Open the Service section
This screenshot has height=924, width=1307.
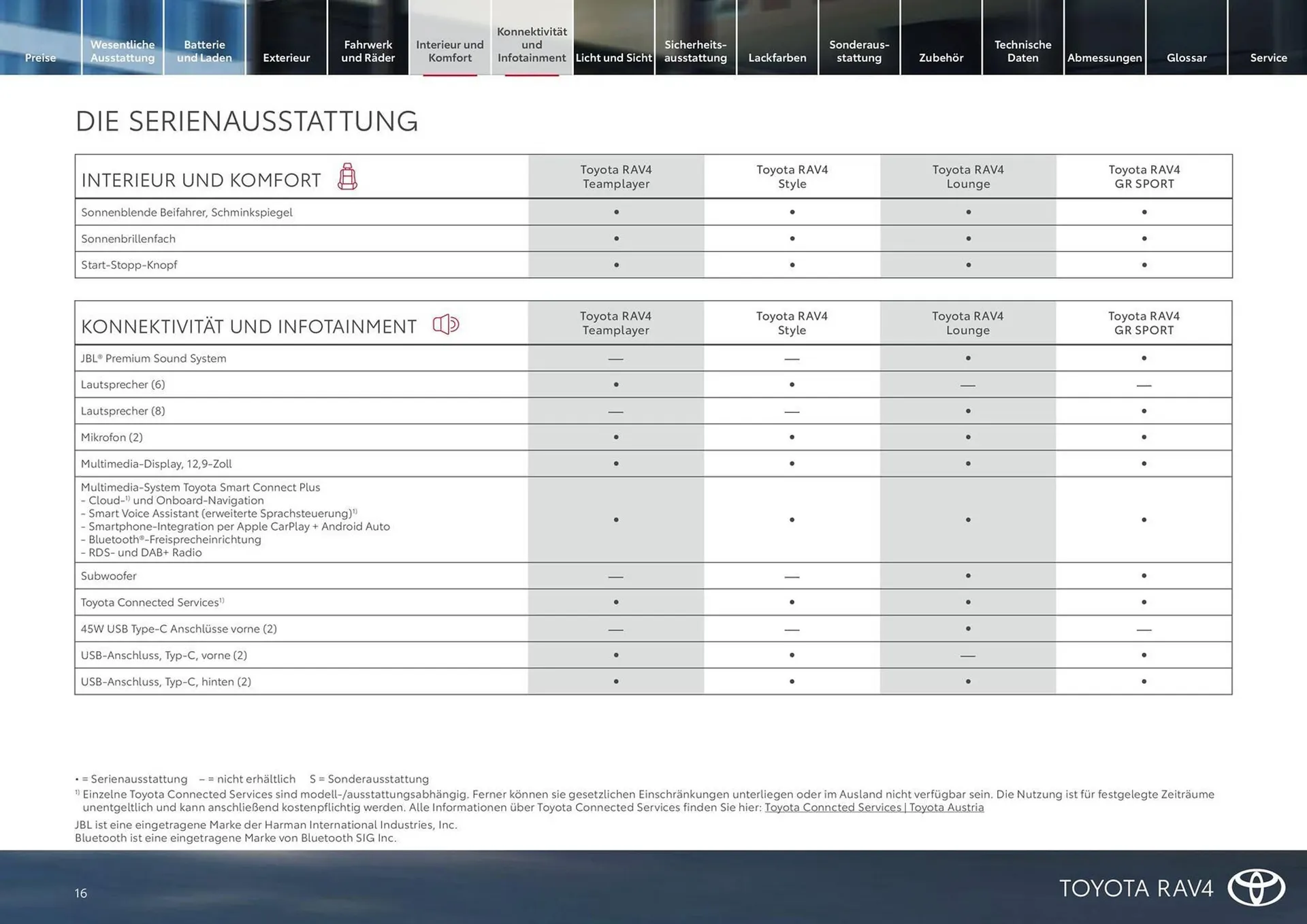[1268, 58]
